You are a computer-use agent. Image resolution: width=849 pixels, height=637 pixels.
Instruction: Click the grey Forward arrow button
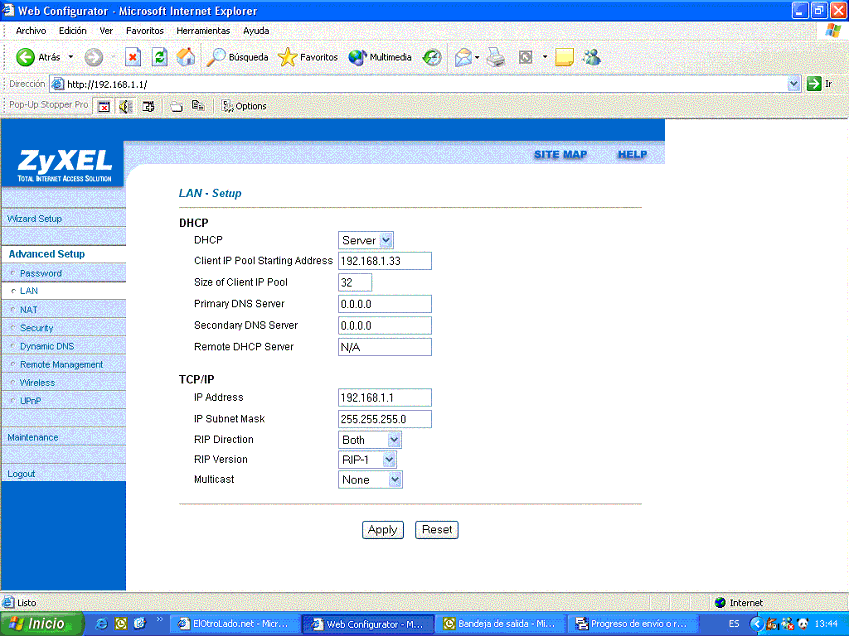click(x=94, y=57)
